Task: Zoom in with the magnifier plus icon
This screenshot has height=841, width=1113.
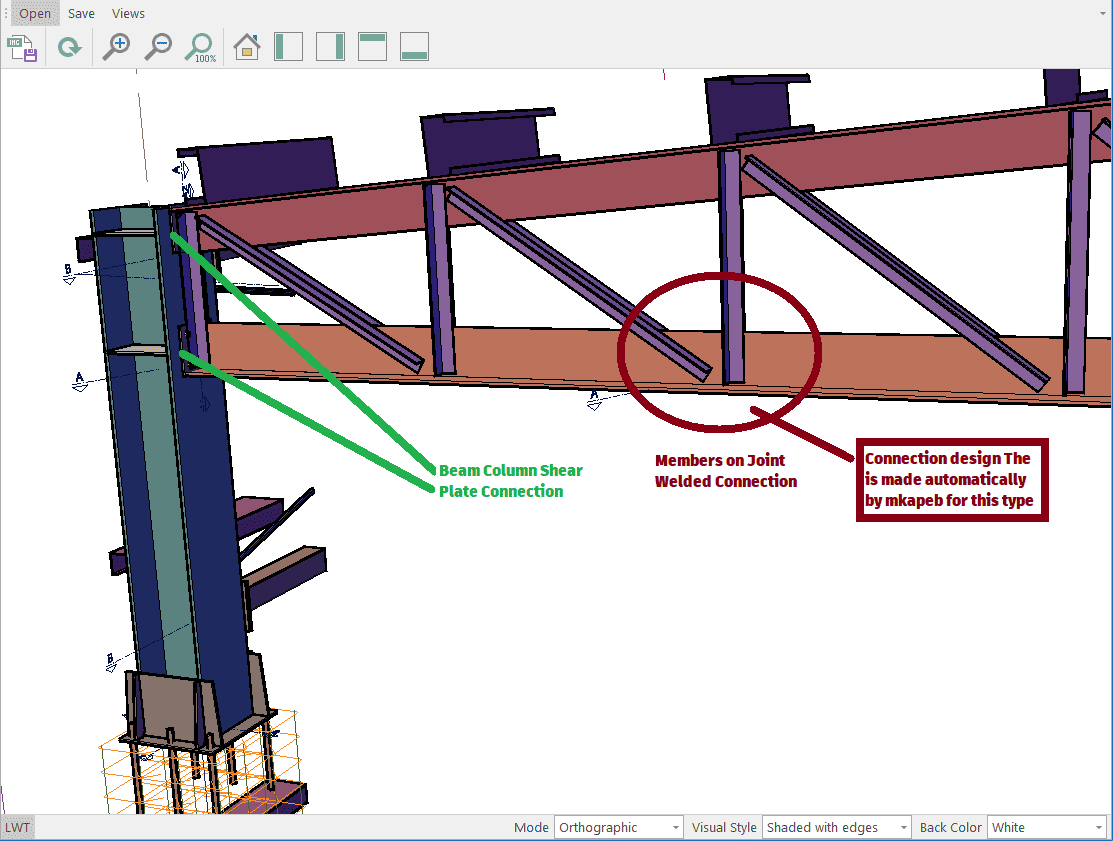Action: tap(117, 47)
